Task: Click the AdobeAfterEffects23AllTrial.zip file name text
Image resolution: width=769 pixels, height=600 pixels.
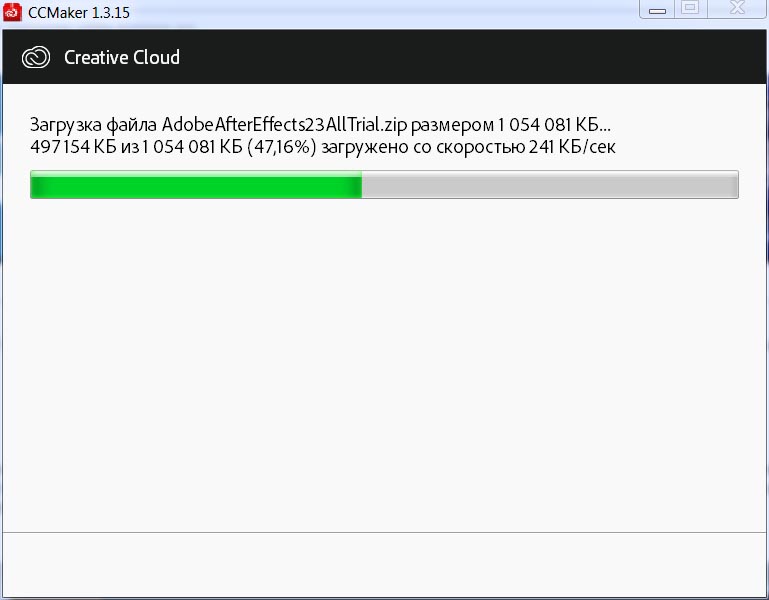Action: coord(284,125)
